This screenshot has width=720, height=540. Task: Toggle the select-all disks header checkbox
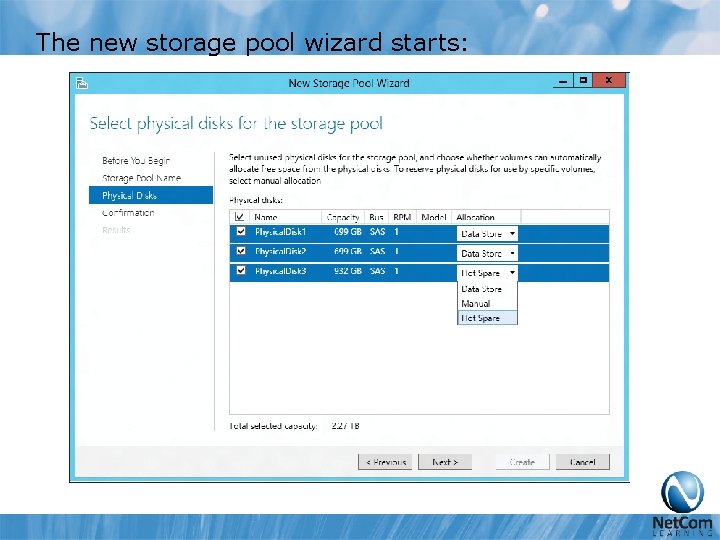click(239, 216)
